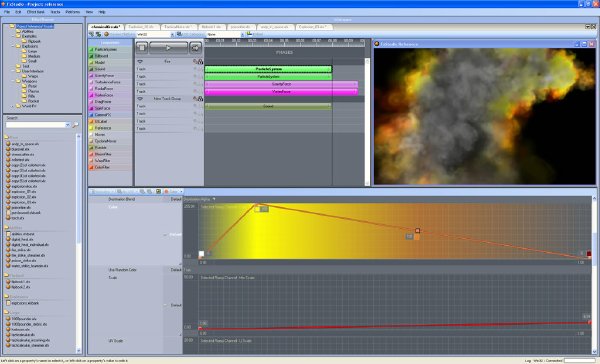
Task: Open the preview platform dropdown
Action: pos(172,34)
